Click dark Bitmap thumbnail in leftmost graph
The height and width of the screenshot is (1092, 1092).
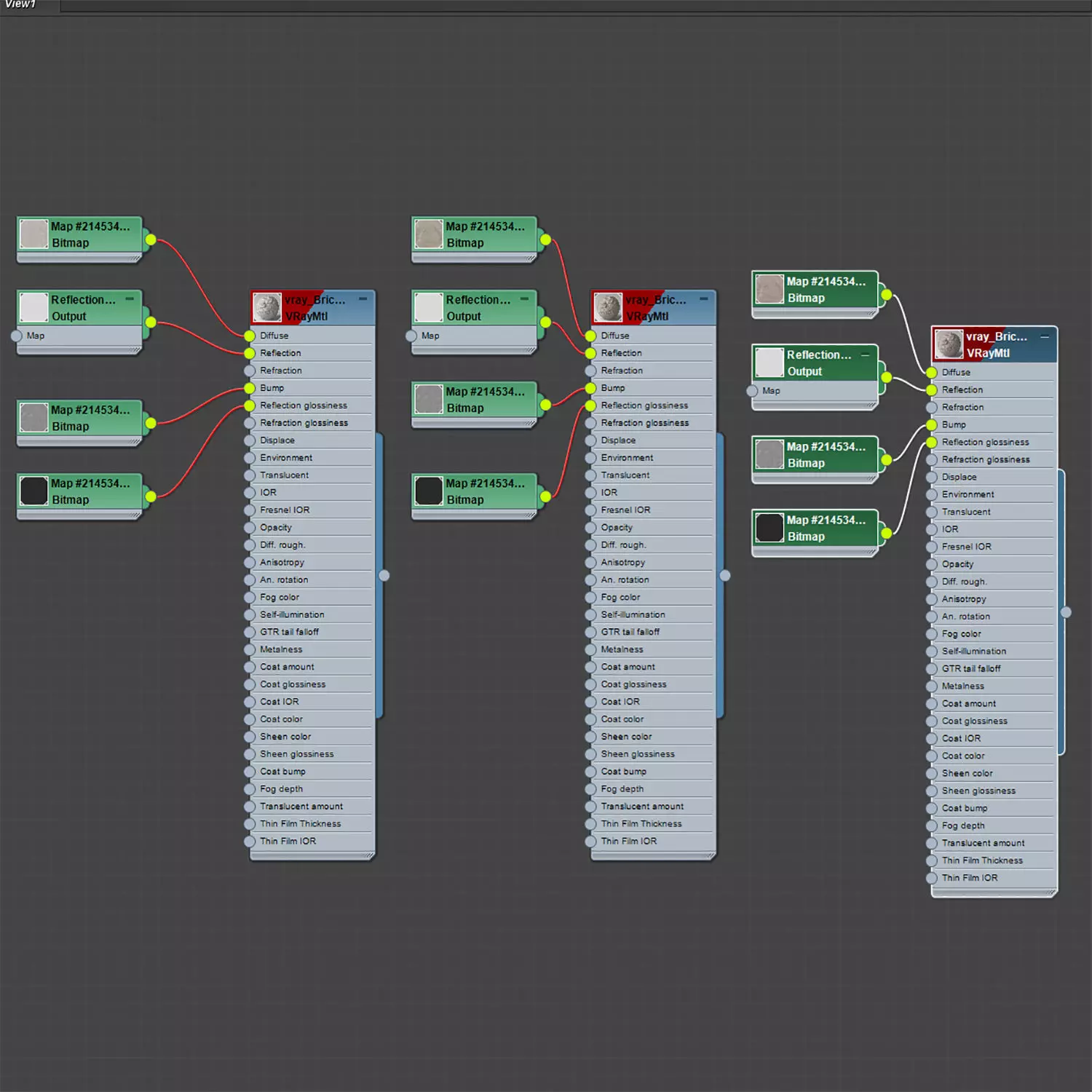(x=34, y=491)
